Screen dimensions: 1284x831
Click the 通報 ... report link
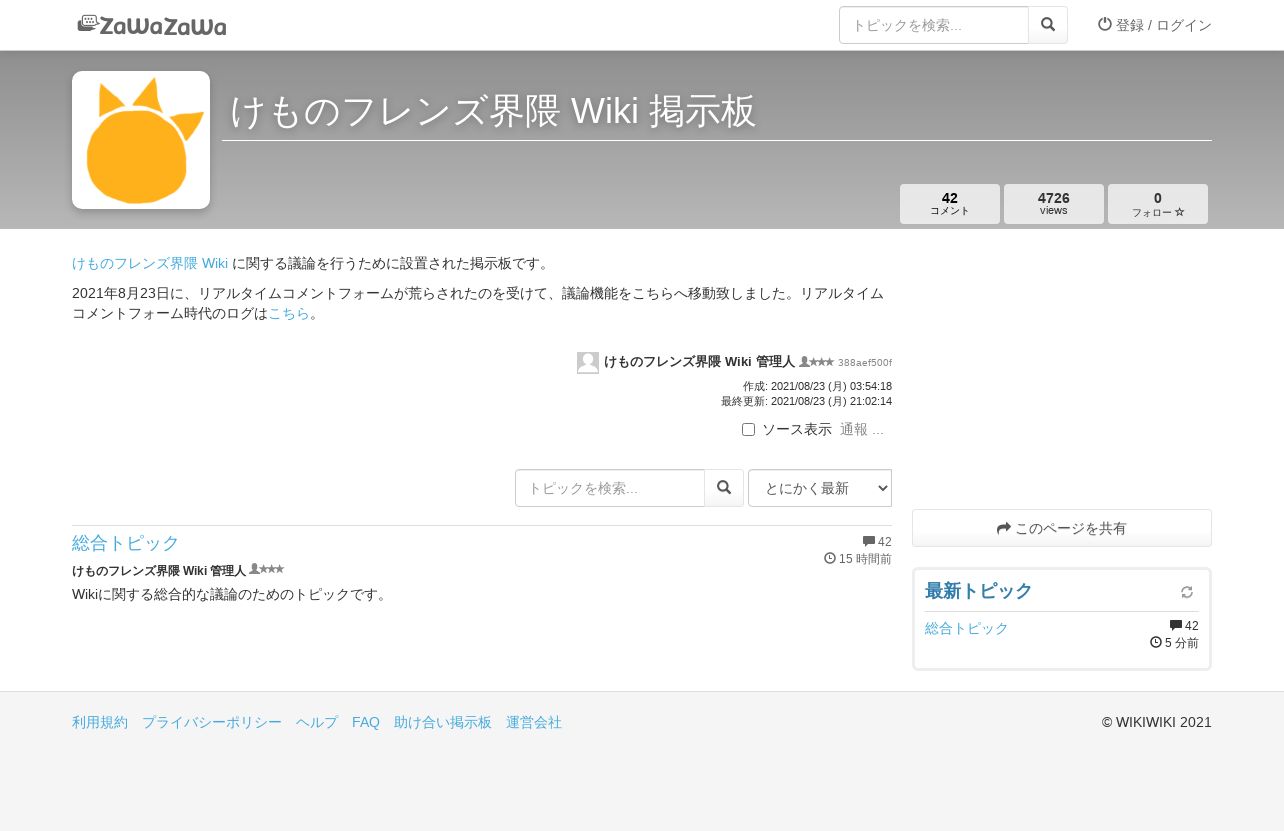[862, 430]
